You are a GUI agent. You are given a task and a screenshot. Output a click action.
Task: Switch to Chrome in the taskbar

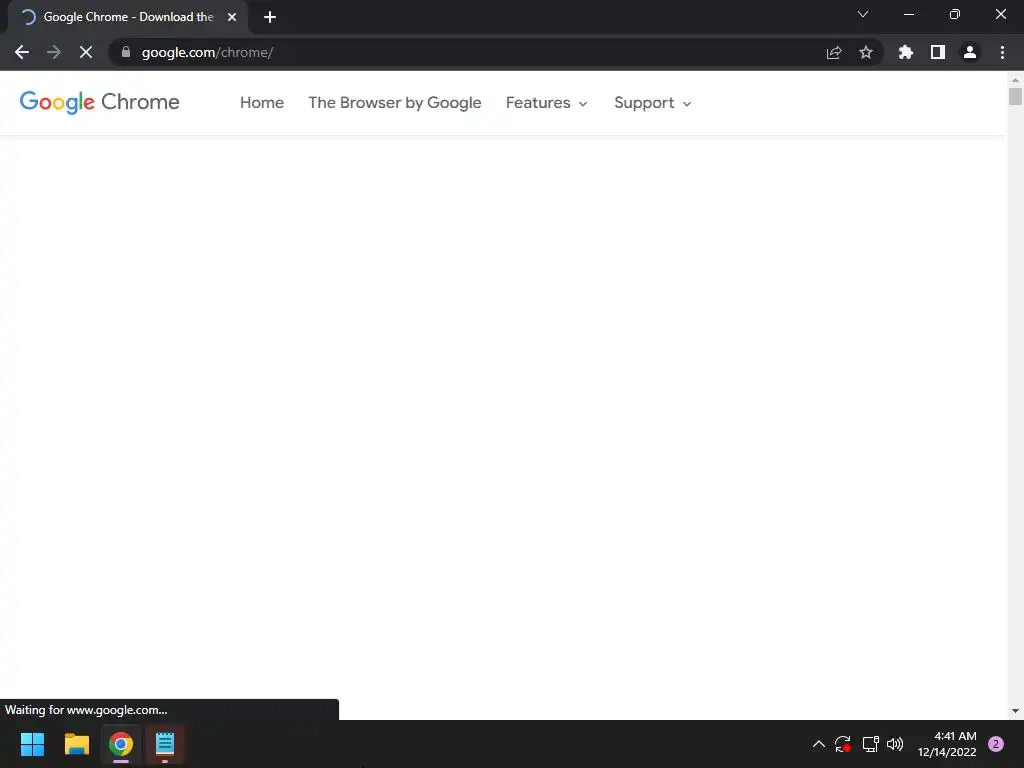[121, 744]
